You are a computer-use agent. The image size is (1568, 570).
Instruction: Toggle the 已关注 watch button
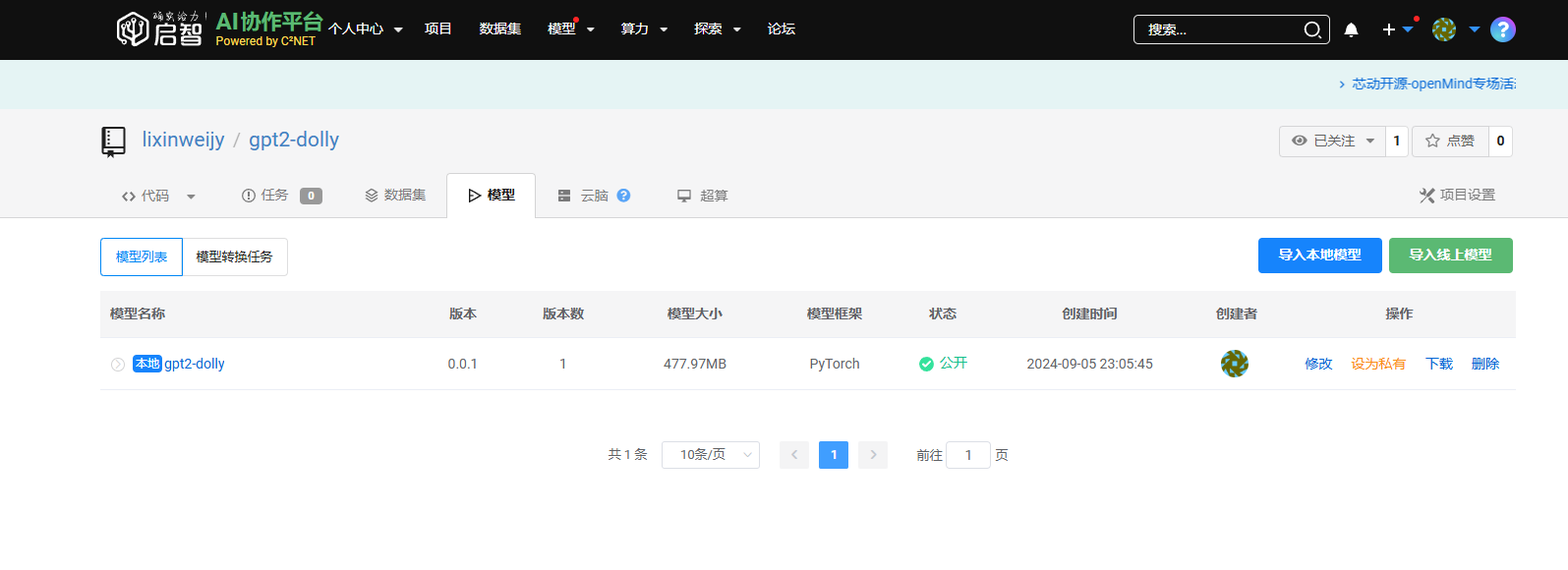click(1332, 141)
